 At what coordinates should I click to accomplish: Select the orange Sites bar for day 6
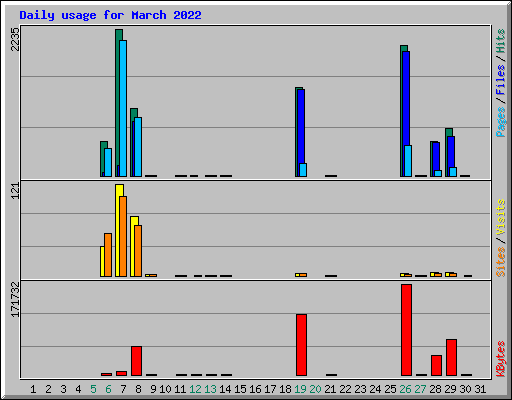pos(108,255)
